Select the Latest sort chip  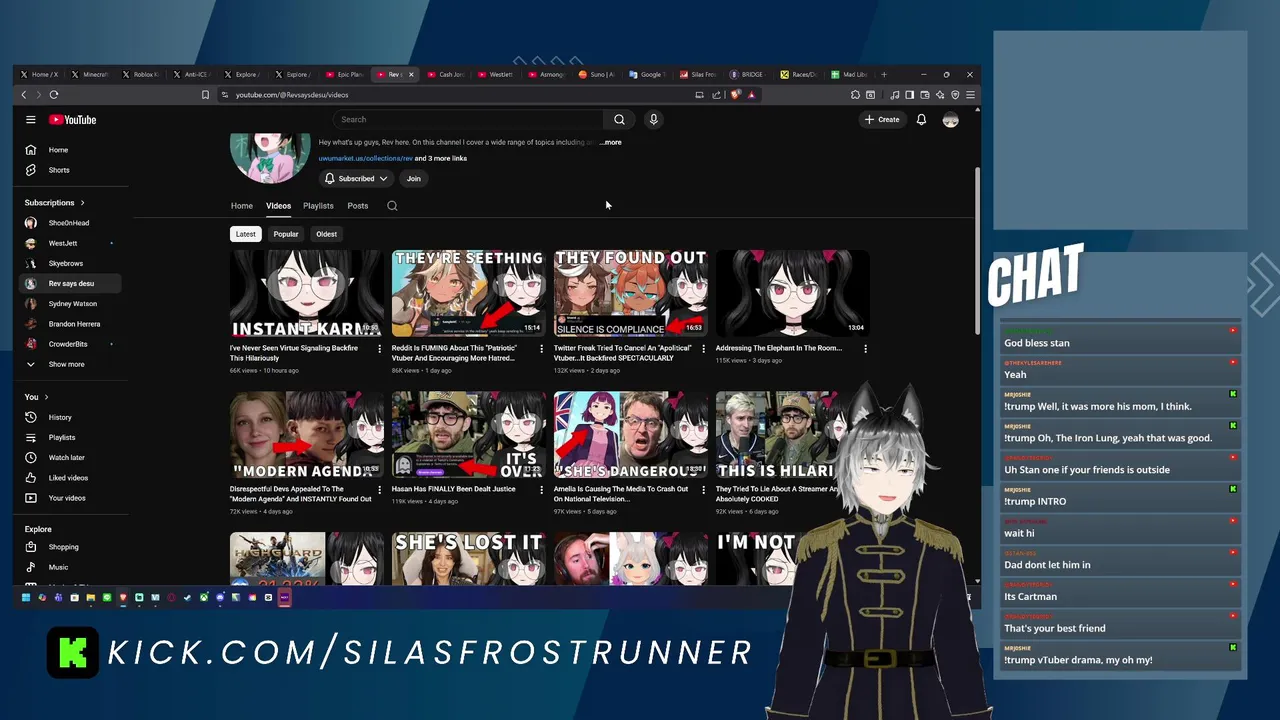tap(245, 234)
